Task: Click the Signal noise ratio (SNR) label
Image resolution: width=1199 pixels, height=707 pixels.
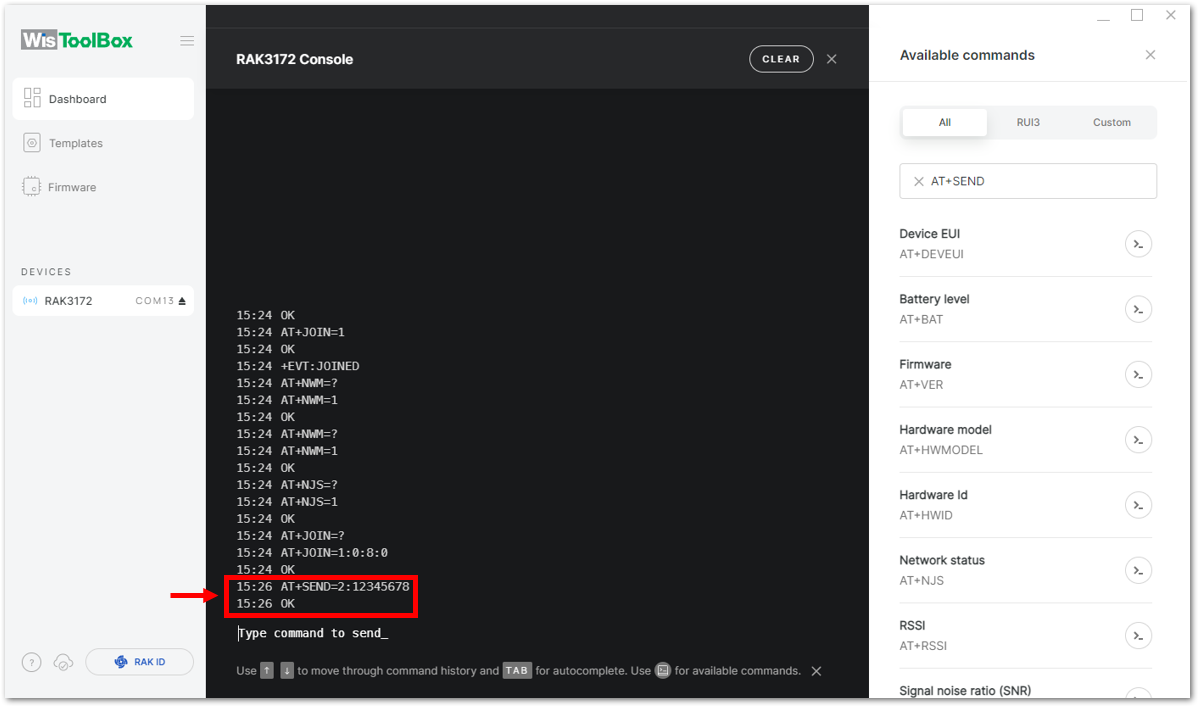Action: click(x=964, y=691)
